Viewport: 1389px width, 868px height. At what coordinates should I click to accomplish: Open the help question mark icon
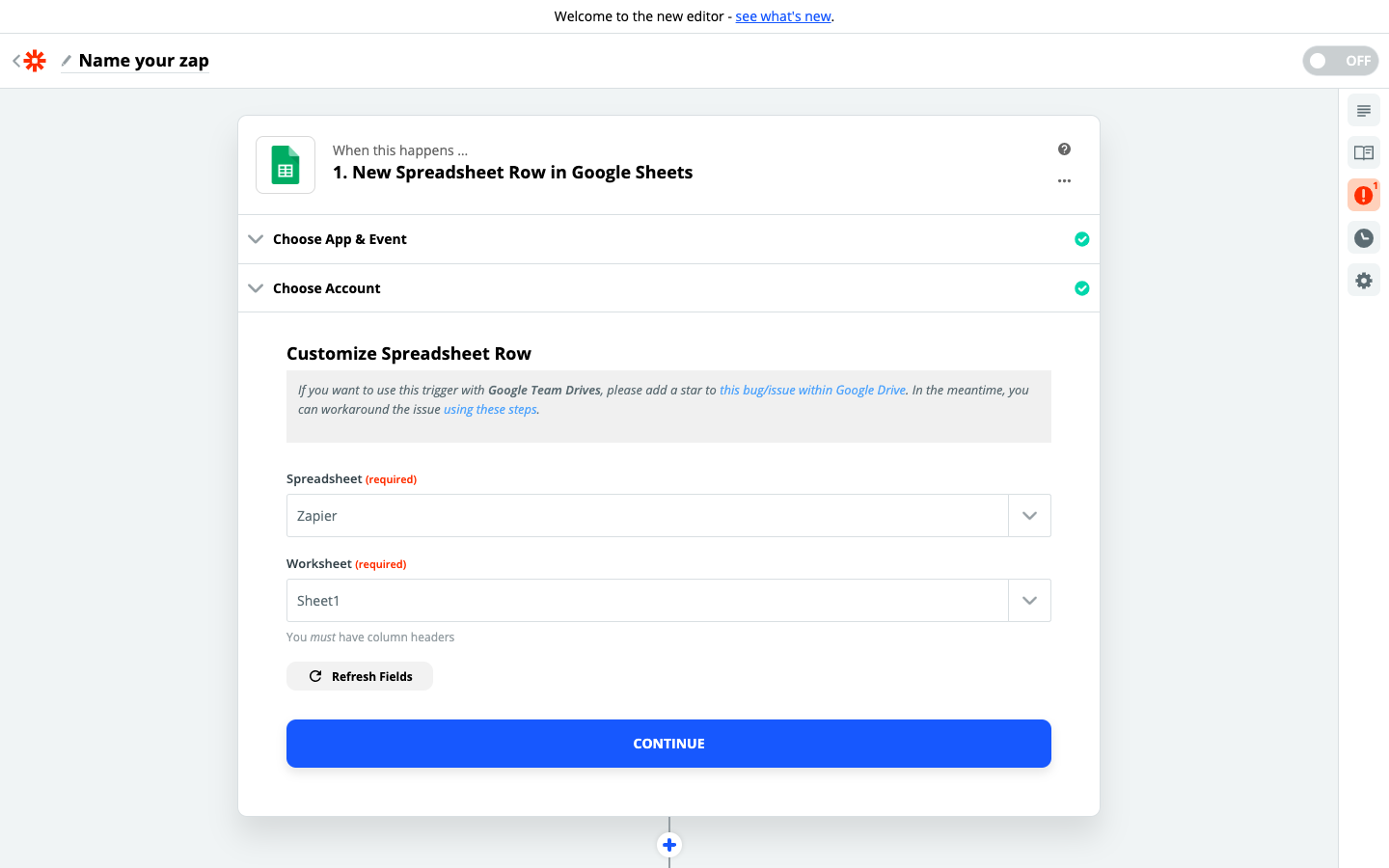point(1064,149)
